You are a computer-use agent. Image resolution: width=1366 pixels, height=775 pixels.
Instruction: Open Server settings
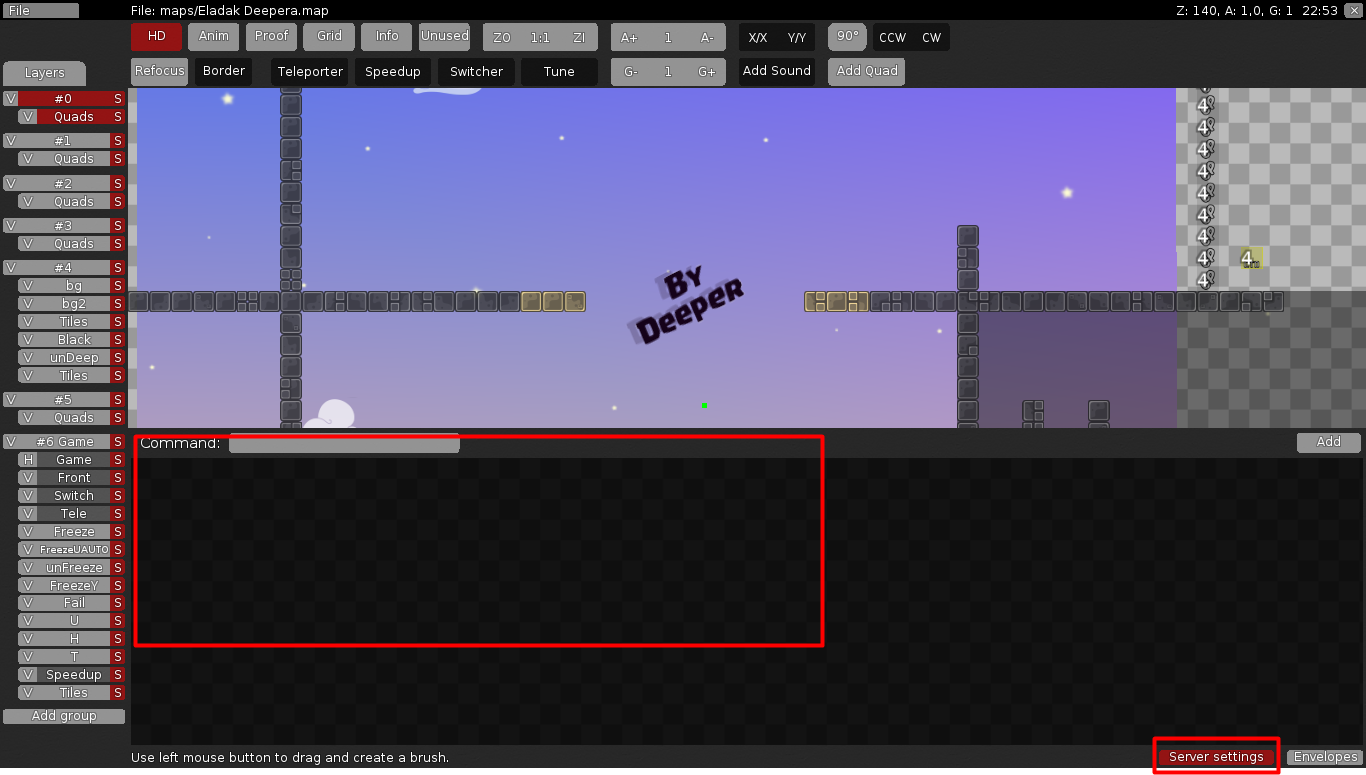point(1215,757)
